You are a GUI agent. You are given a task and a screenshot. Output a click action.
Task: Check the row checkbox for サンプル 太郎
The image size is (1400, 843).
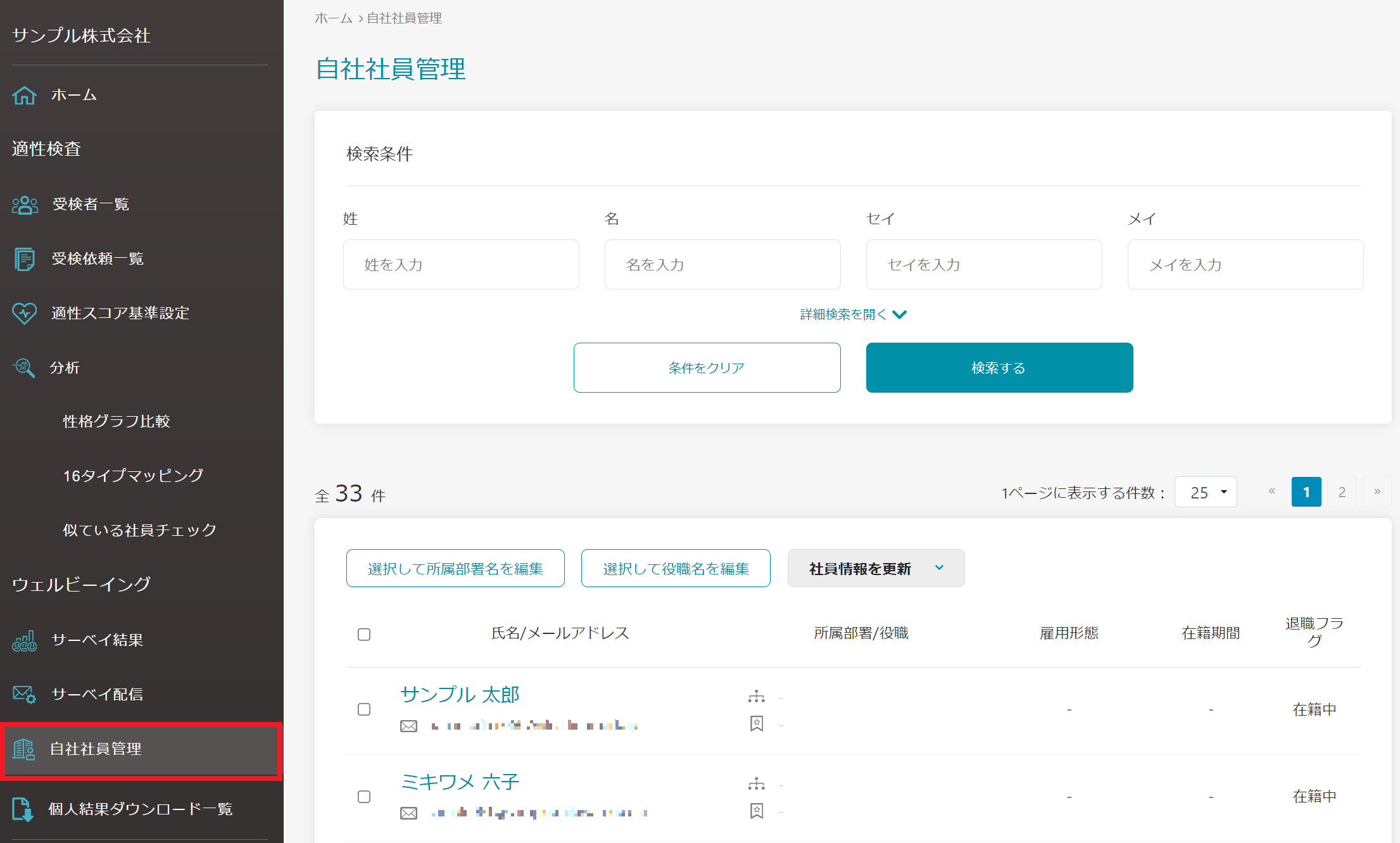click(364, 709)
